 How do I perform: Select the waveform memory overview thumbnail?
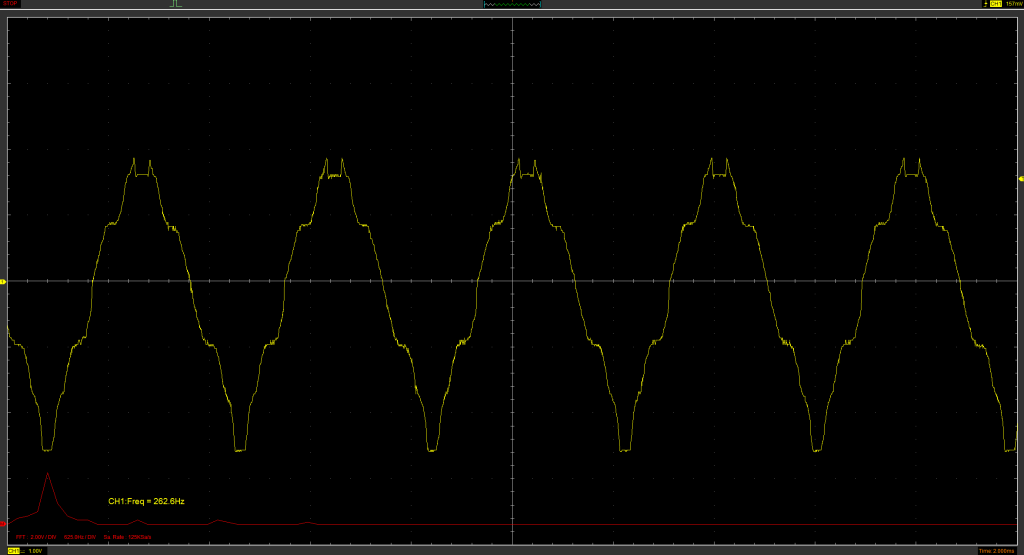pyautogui.click(x=512, y=4)
